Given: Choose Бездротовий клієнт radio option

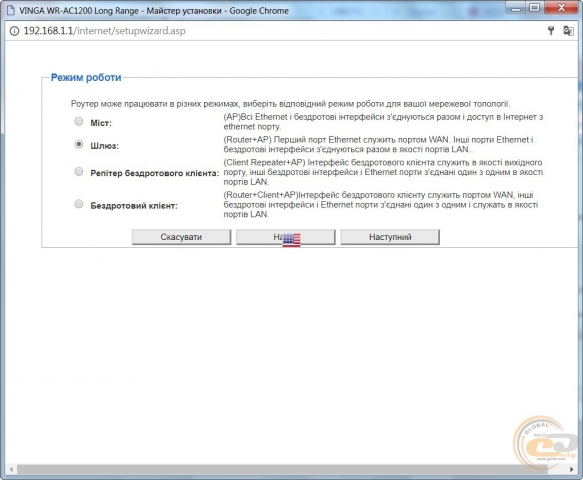Looking at the screenshot, I should 79,204.
